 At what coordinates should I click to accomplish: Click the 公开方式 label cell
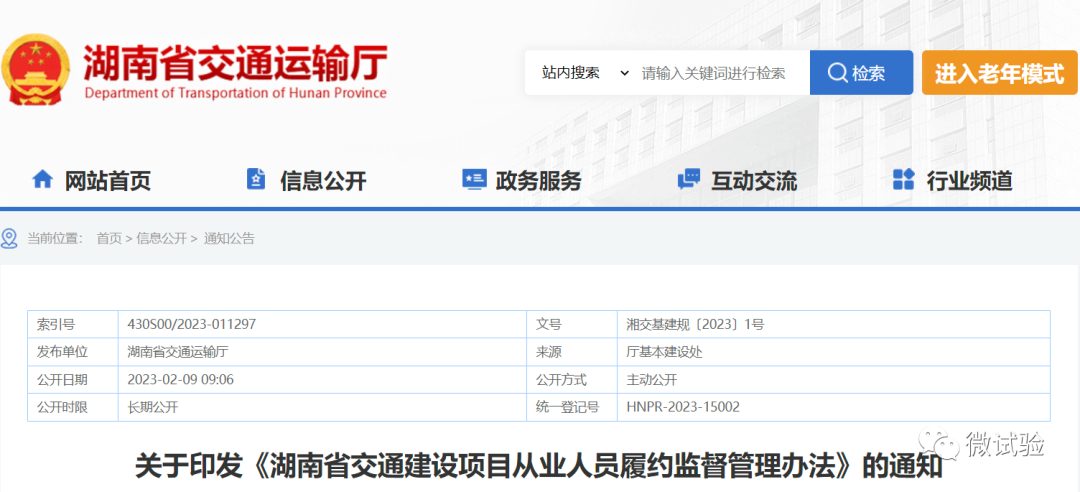[571, 380]
